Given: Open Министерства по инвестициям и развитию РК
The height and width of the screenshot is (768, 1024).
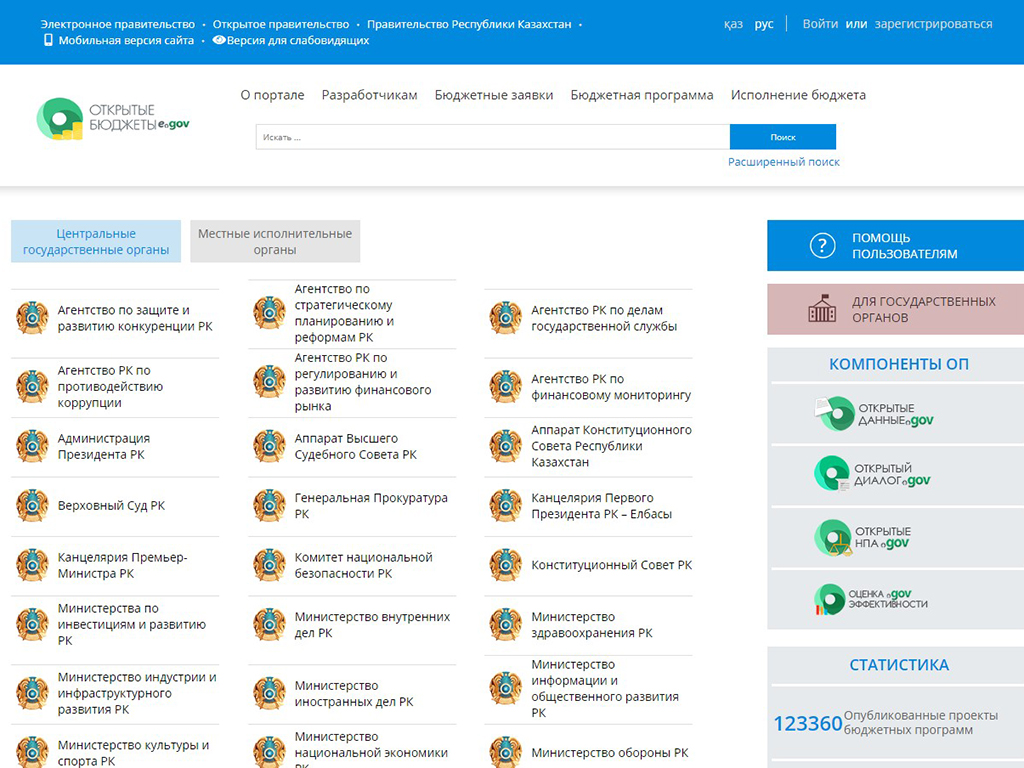Looking at the screenshot, I should pyautogui.click(x=132, y=624).
